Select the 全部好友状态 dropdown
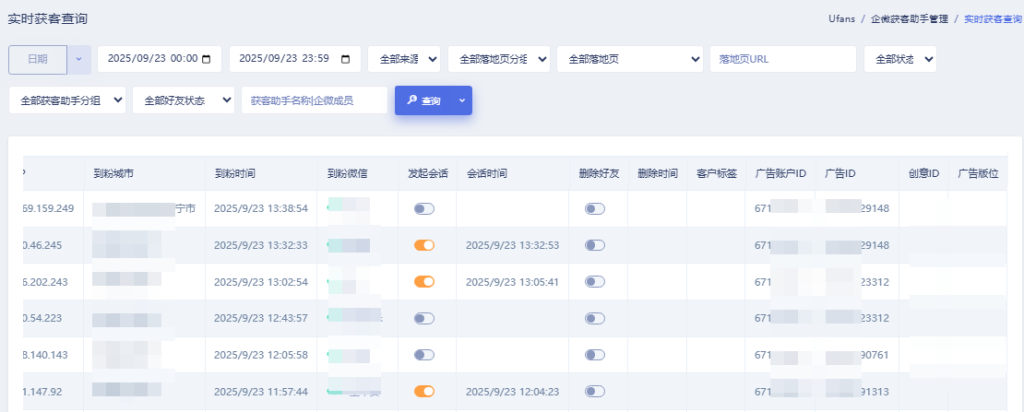Image resolution: width=1024 pixels, height=412 pixels. (x=183, y=101)
